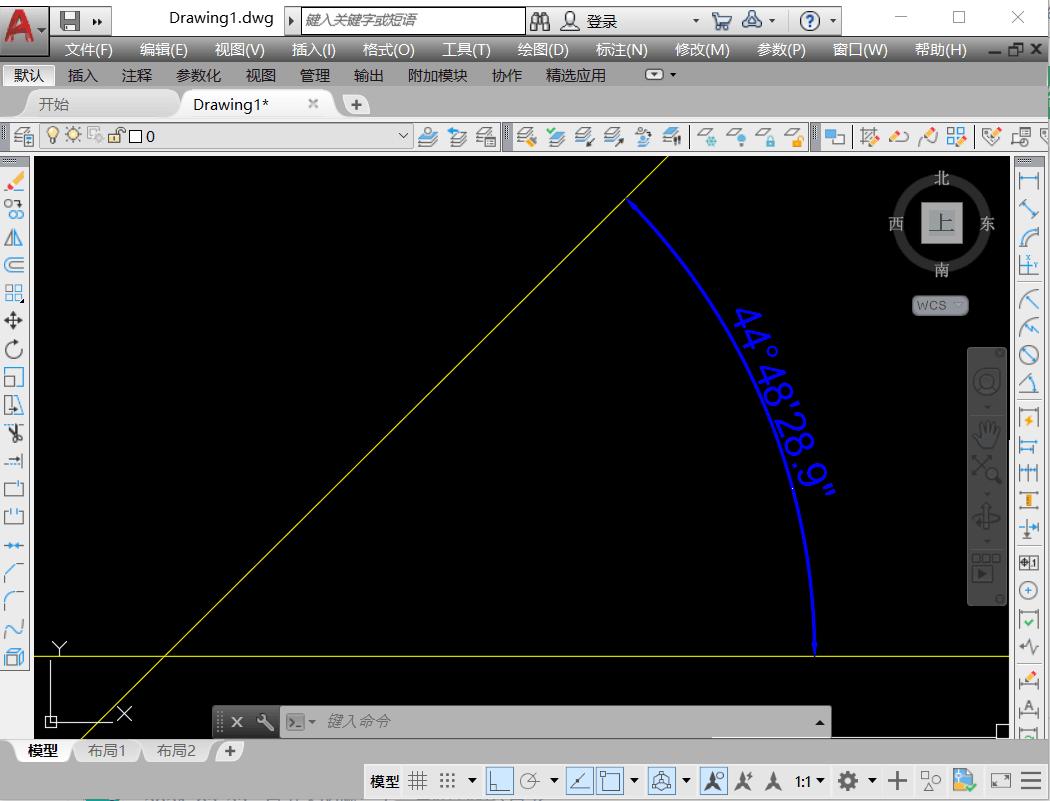Pick the Trim scissors tool
This screenshot has width=1050, height=801.
click(14, 433)
